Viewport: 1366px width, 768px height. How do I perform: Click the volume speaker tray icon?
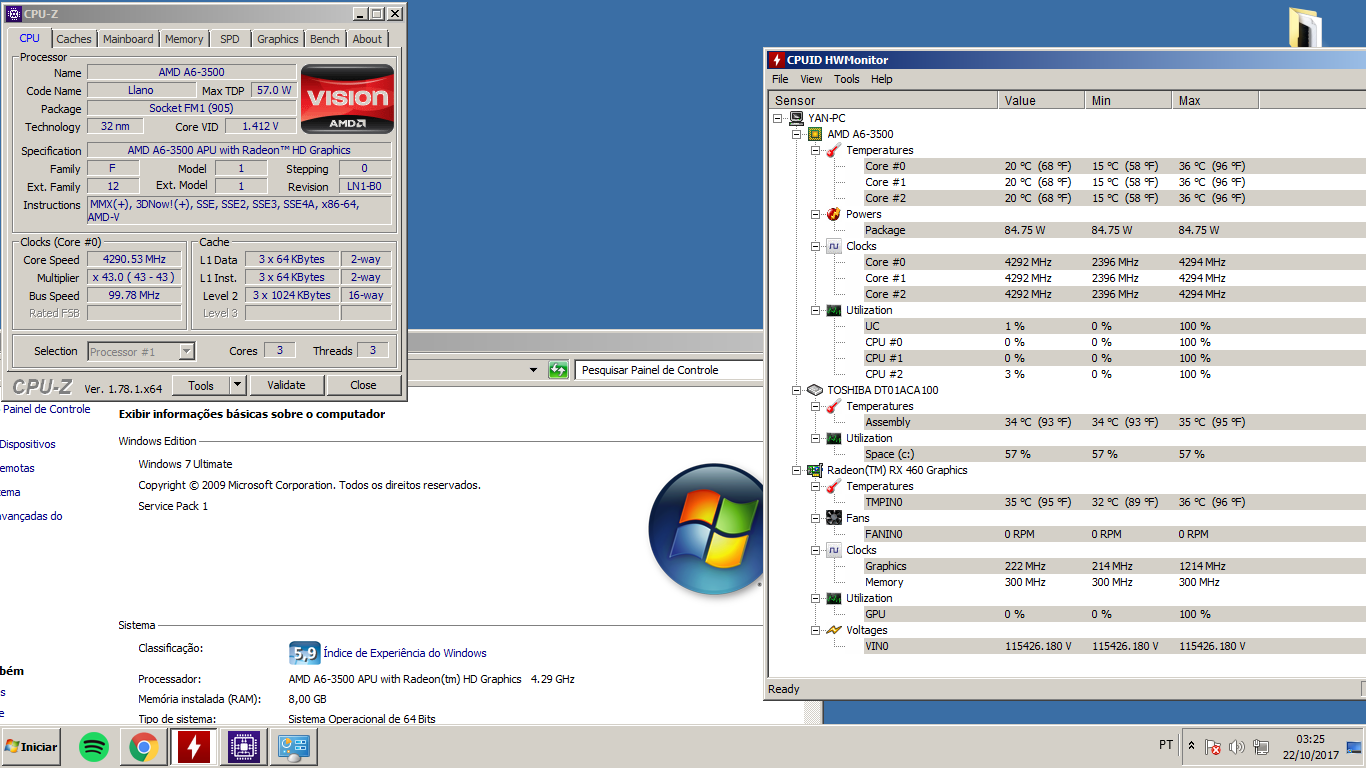click(x=1236, y=746)
